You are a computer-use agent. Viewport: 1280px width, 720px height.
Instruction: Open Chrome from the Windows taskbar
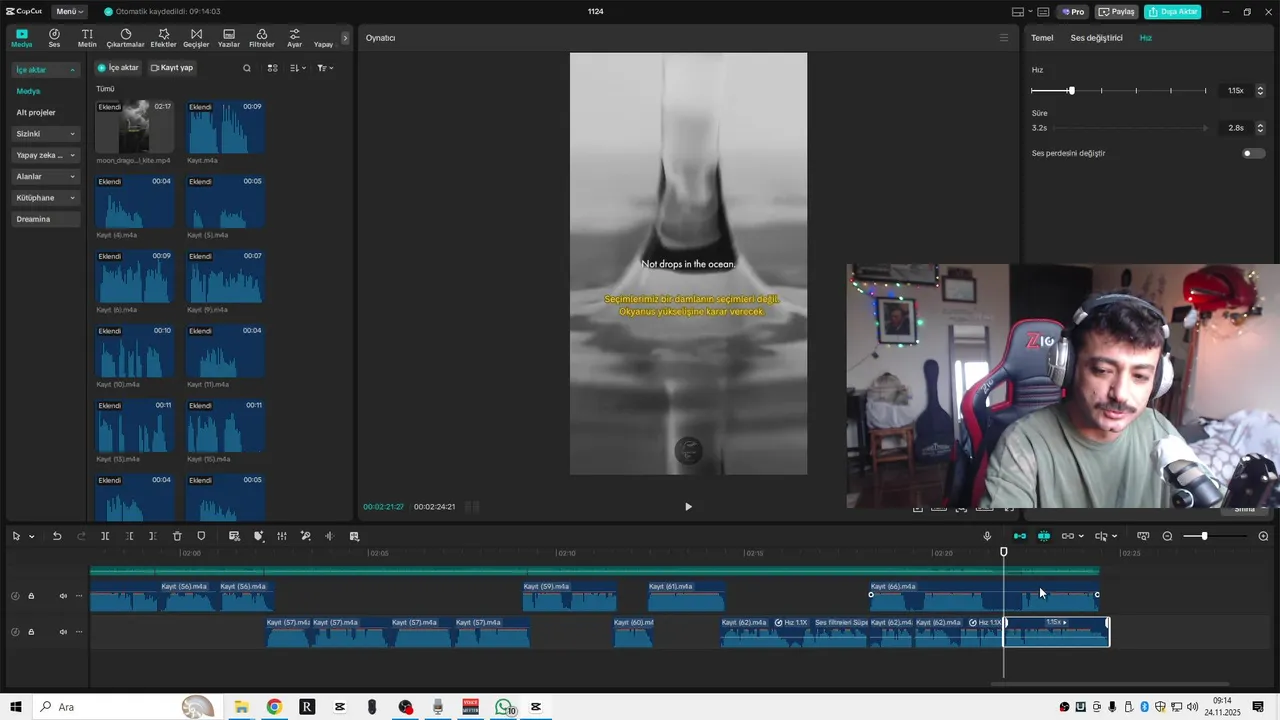(x=274, y=707)
